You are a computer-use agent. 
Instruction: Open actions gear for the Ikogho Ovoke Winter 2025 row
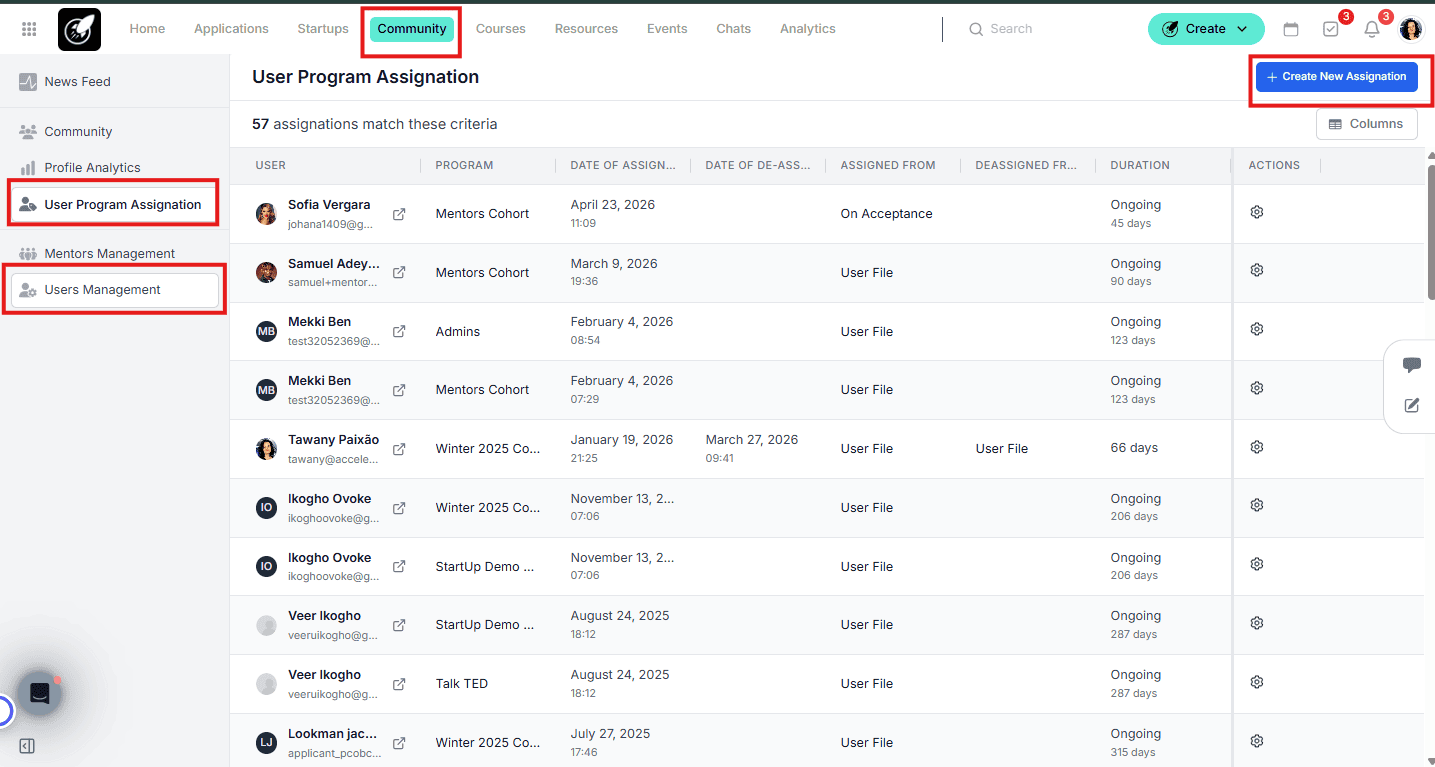pyautogui.click(x=1257, y=505)
